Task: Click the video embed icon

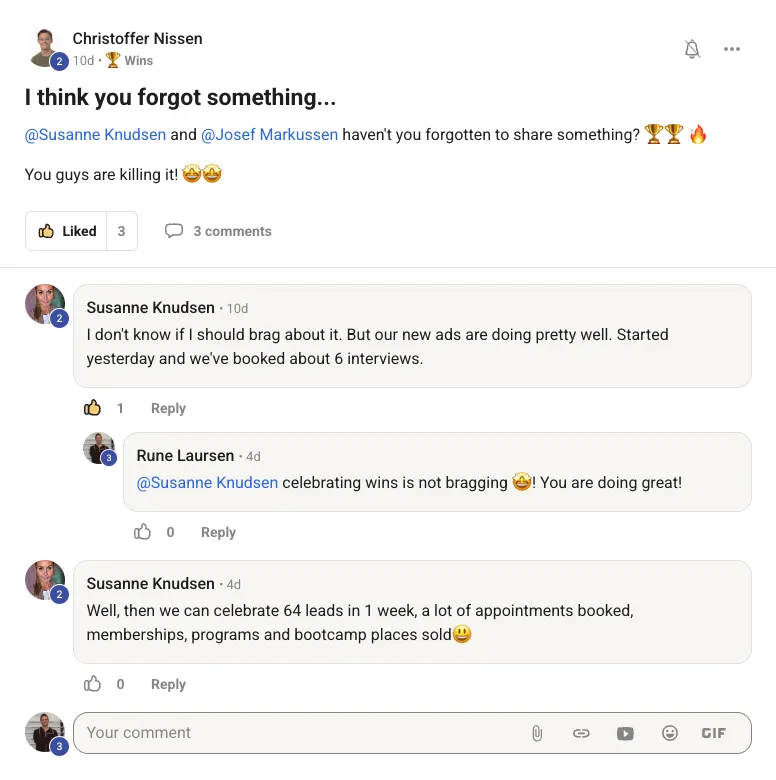Action: click(625, 733)
